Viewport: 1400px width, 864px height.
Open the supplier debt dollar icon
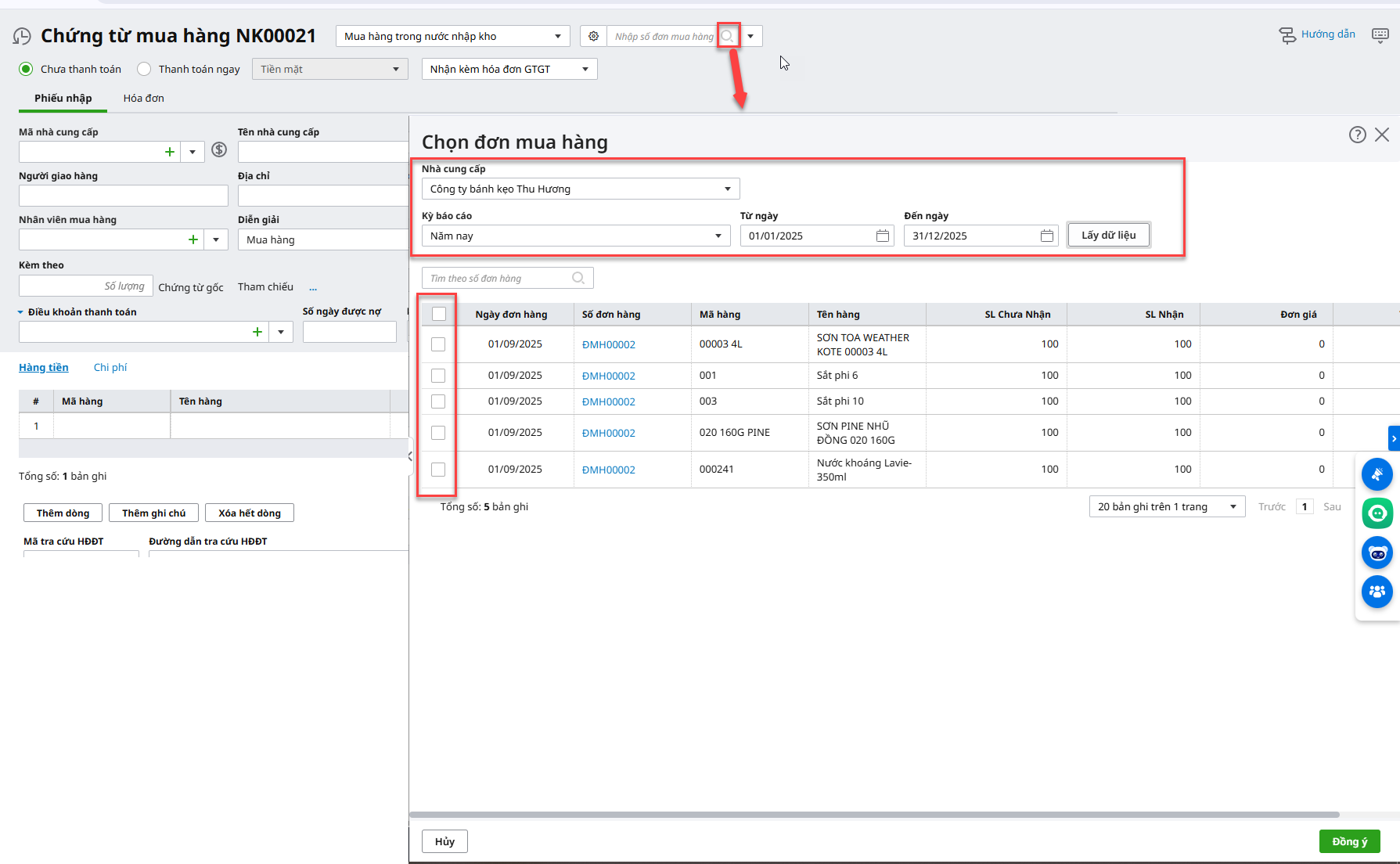219,150
